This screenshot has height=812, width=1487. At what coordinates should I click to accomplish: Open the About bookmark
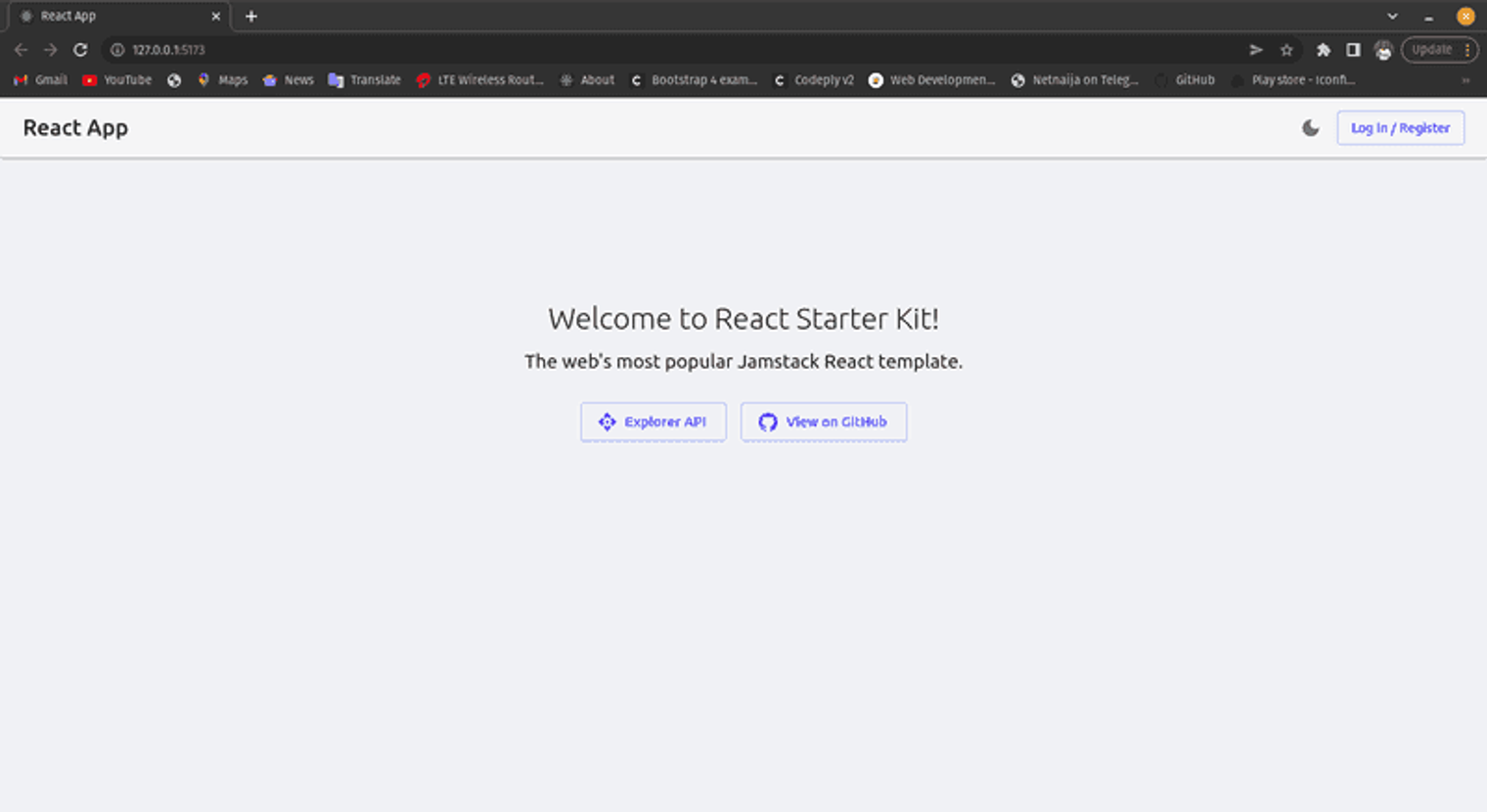click(x=587, y=80)
